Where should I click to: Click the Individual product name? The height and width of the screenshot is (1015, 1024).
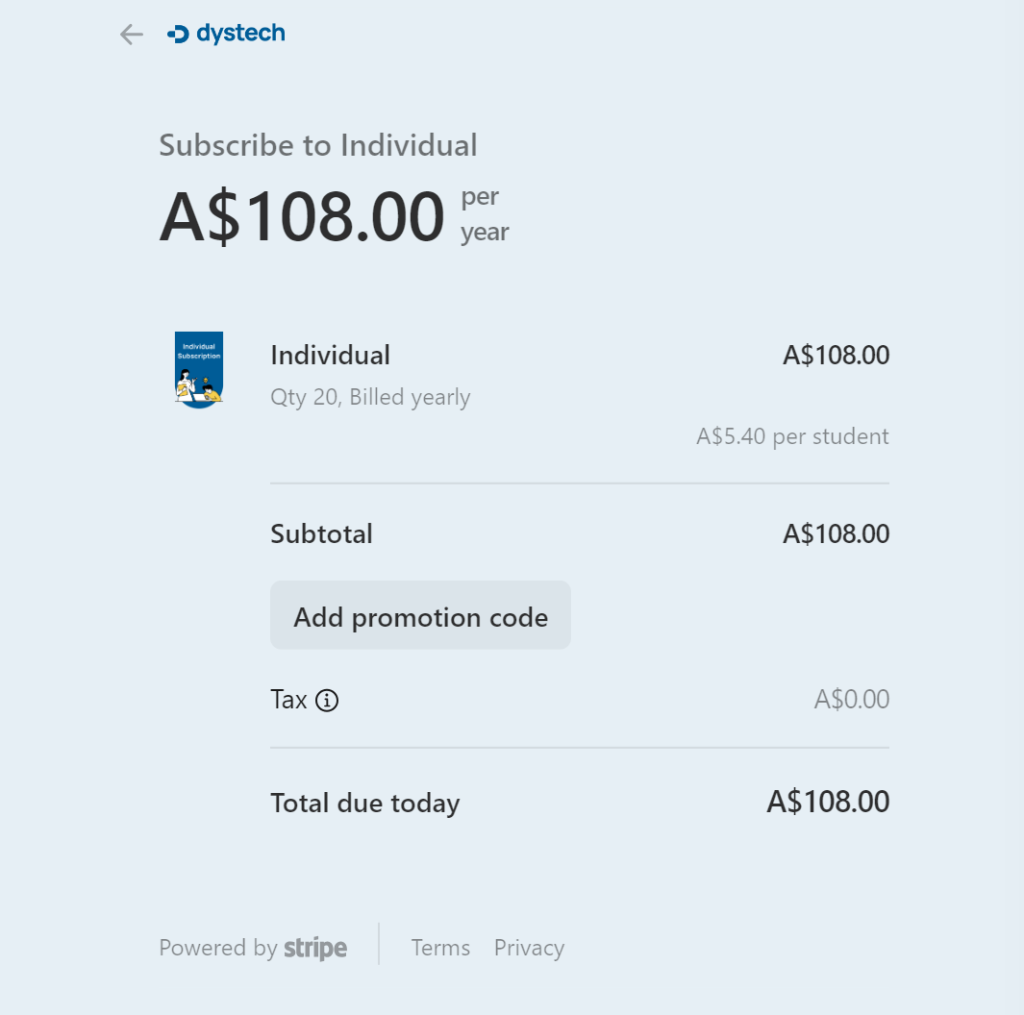[330, 355]
